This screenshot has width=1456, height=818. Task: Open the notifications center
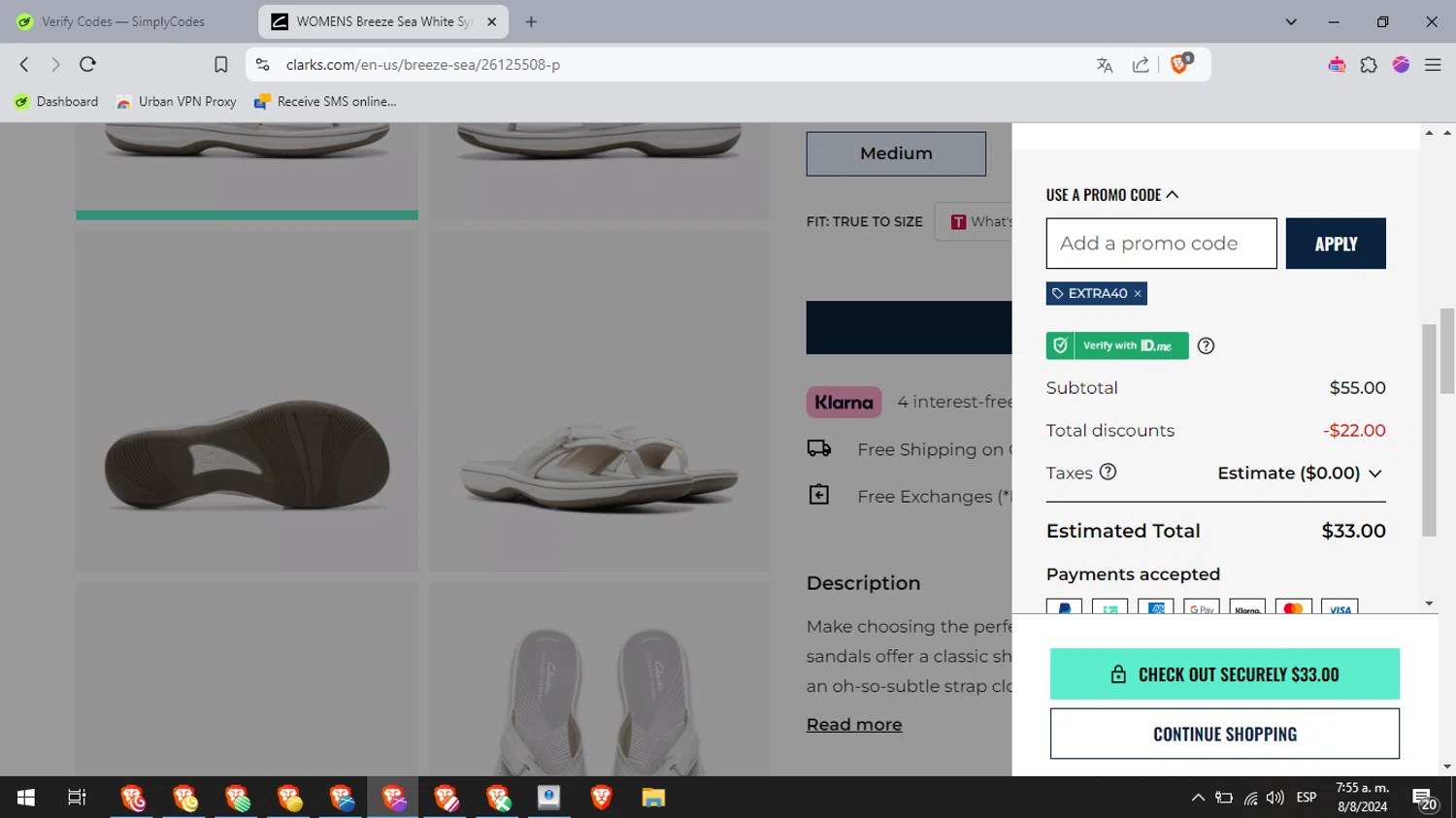pos(1425,799)
